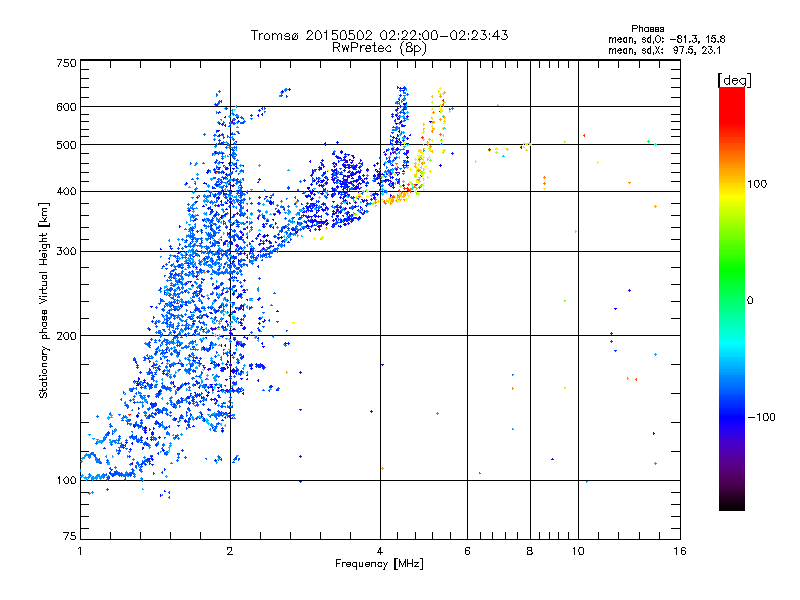Viewport: 800px width, 600px height.
Task: Click the frequency tick label '16'
Action: click(680, 551)
